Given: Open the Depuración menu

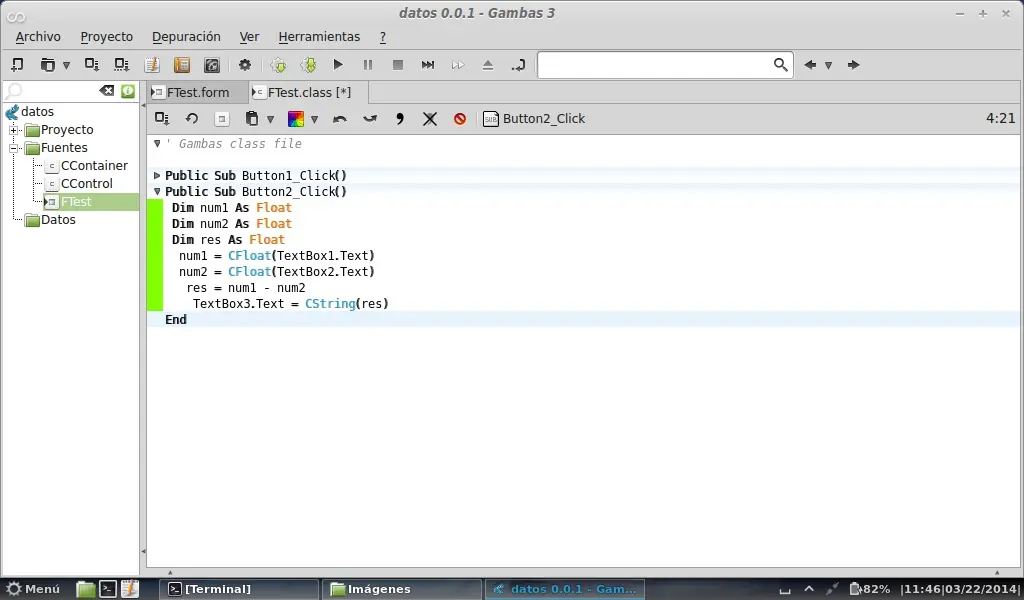Looking at the screenshot, I should click(x=186, y=37).
